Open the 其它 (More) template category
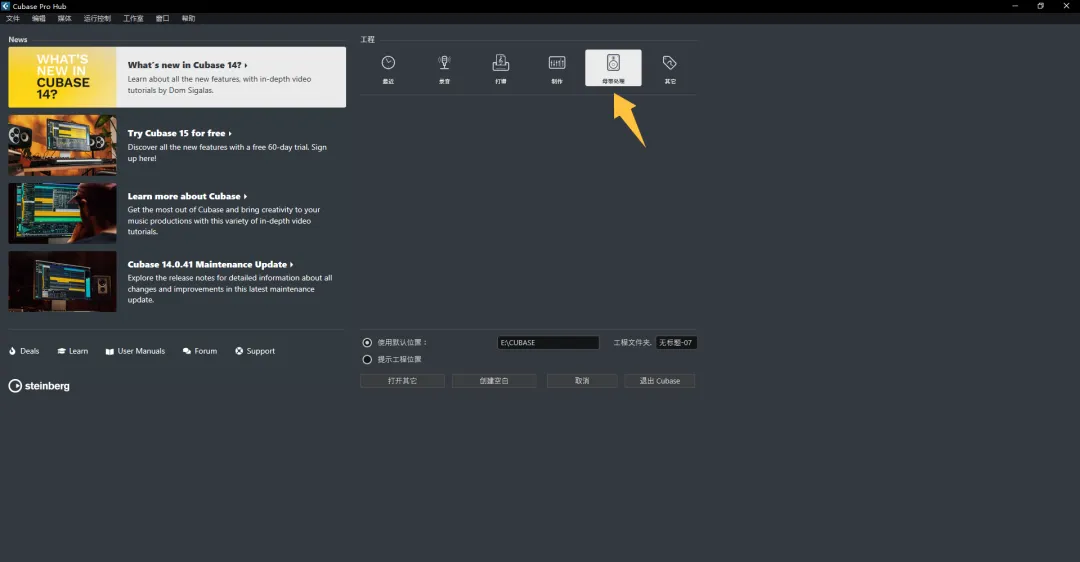Viewport: 1080px width, 562px height. click(x=669, y=68)
